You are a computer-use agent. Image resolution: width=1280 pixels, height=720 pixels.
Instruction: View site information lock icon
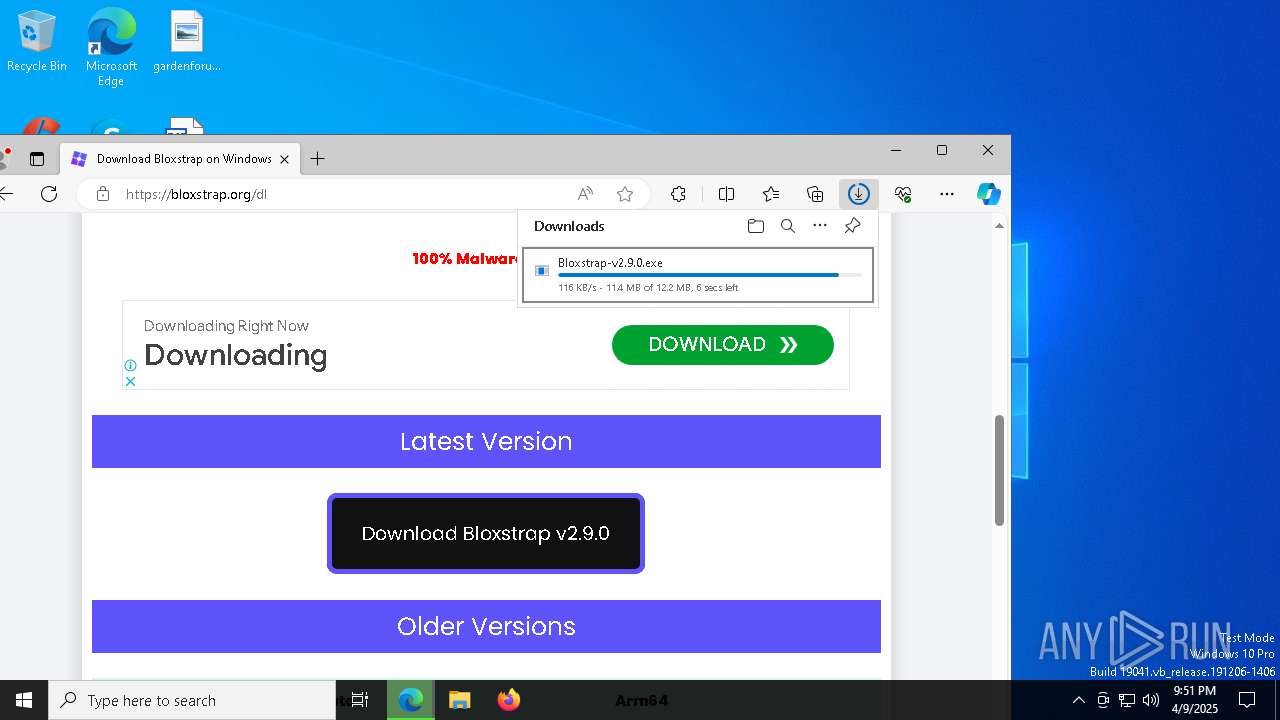click(x=102, y=194)
